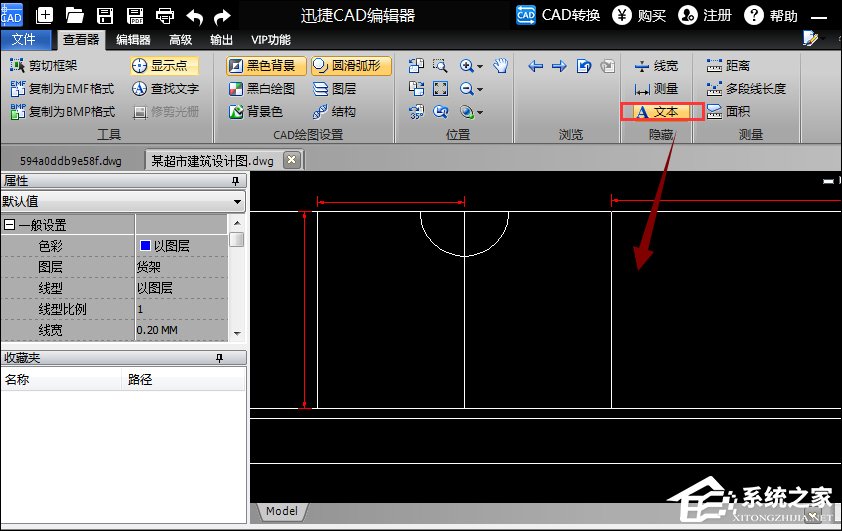Open the 文件 menu
Viewport: 842px width, 531px height.
[25, 39]
